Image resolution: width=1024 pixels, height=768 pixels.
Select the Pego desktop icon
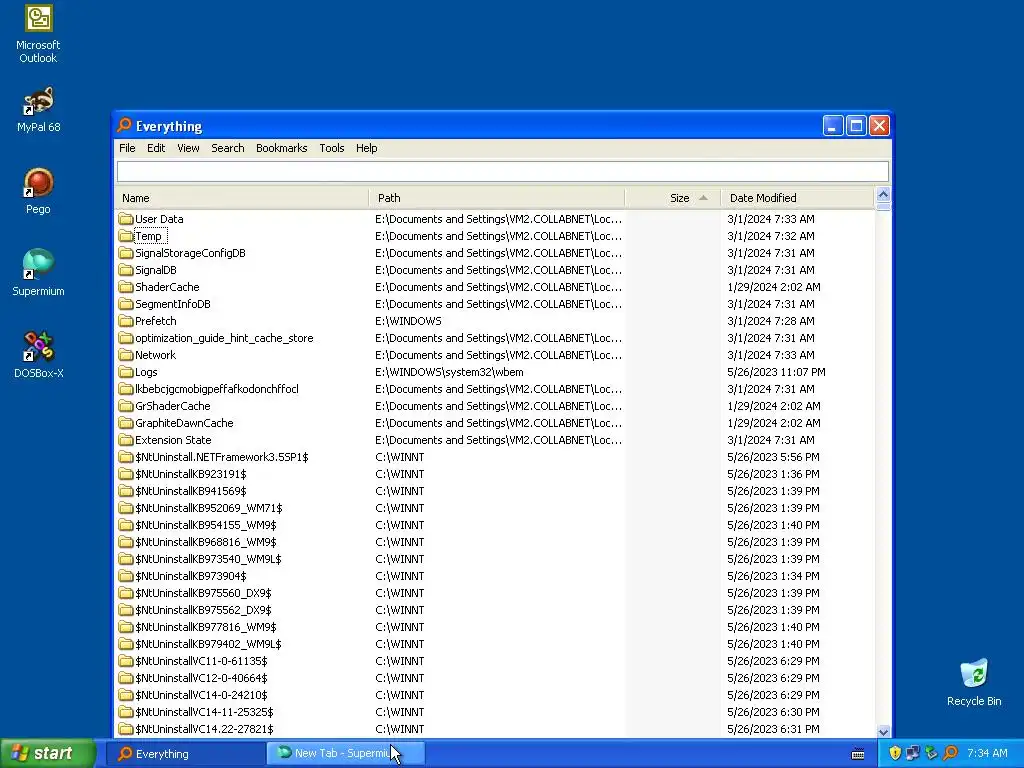(x=38, y=191)
